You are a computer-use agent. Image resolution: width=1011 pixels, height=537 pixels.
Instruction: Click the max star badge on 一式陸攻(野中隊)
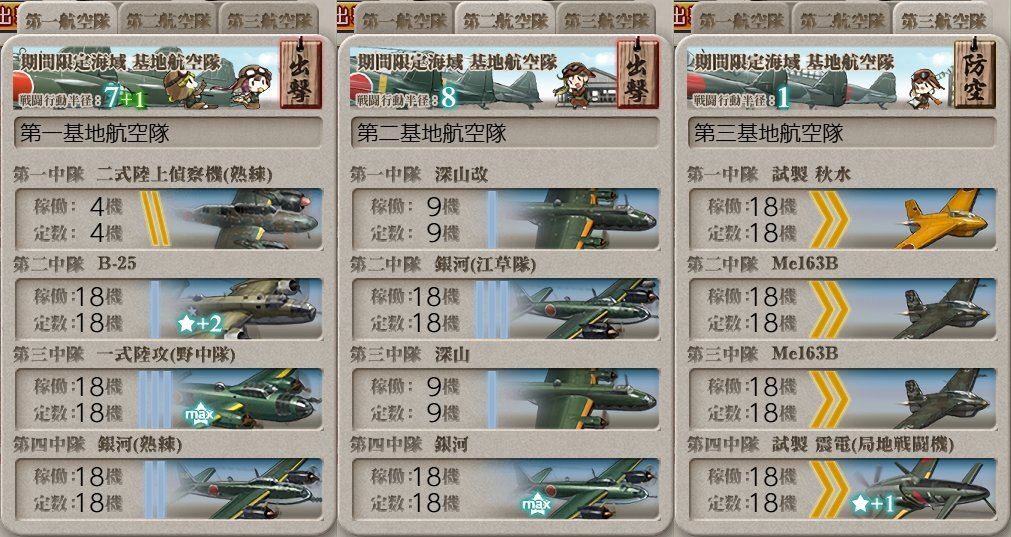tap(199, 414)
